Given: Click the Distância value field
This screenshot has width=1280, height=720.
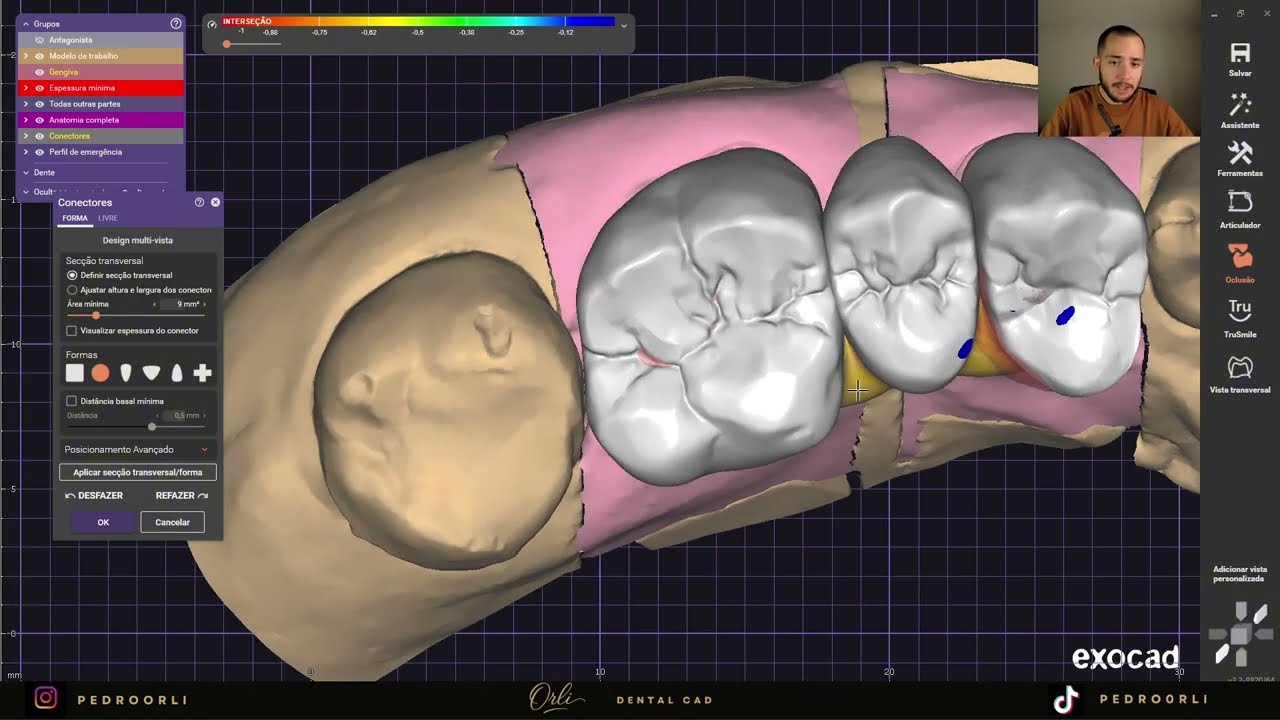Looking at the screenshot, I should click(180, 415).
